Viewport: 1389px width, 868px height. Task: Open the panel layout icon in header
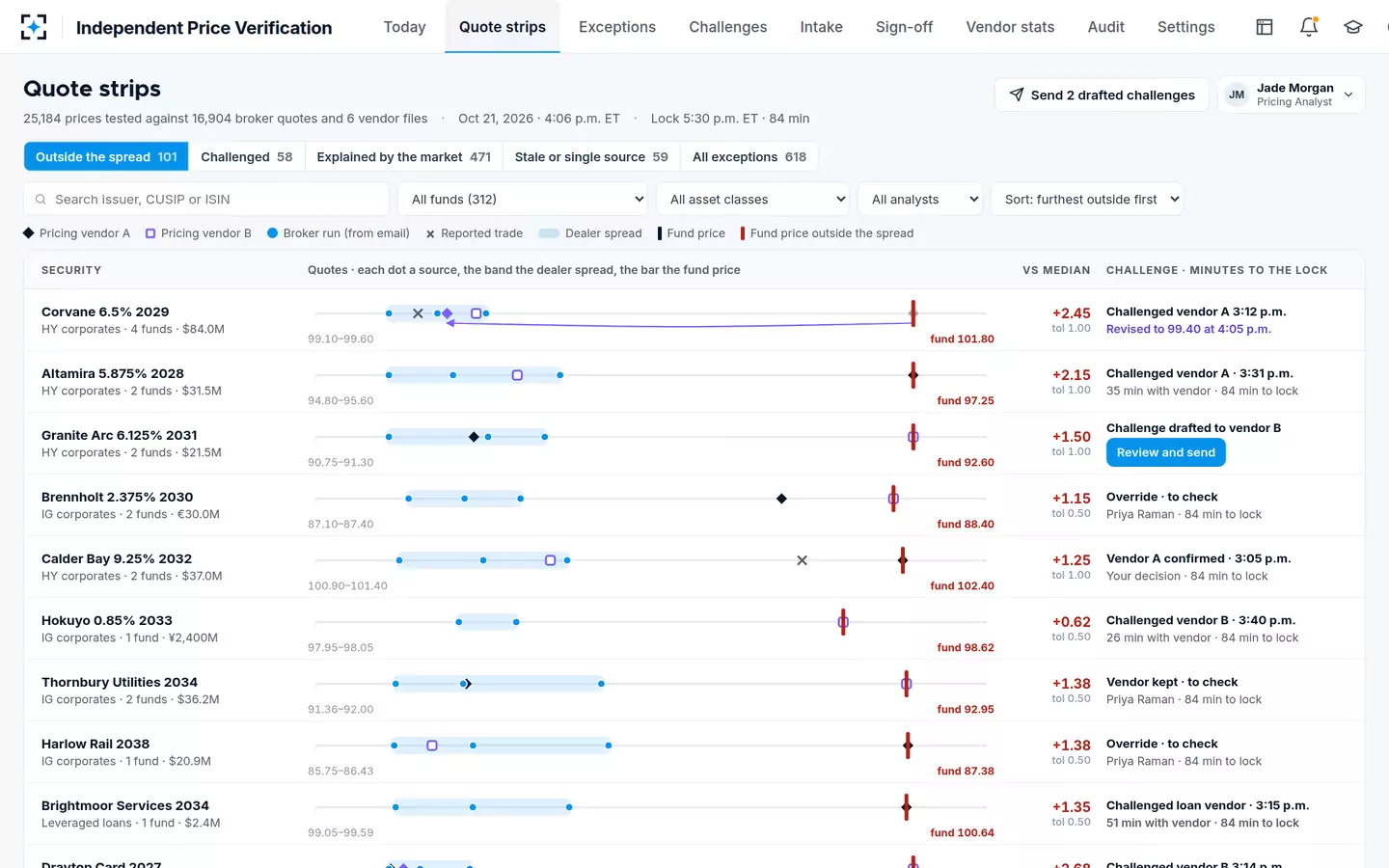click(1265, 27)
